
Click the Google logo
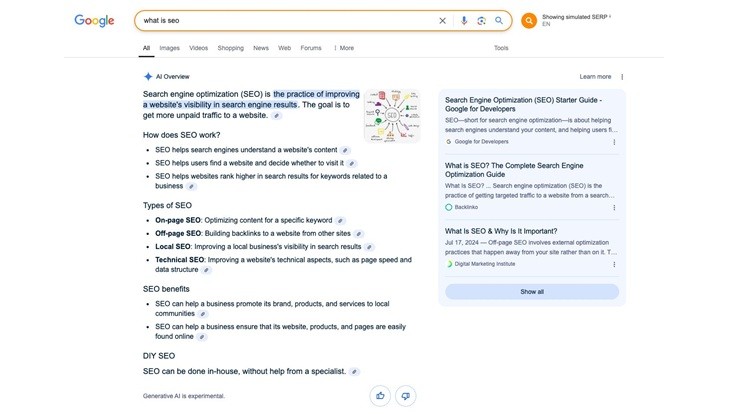(x=94, y=21)
